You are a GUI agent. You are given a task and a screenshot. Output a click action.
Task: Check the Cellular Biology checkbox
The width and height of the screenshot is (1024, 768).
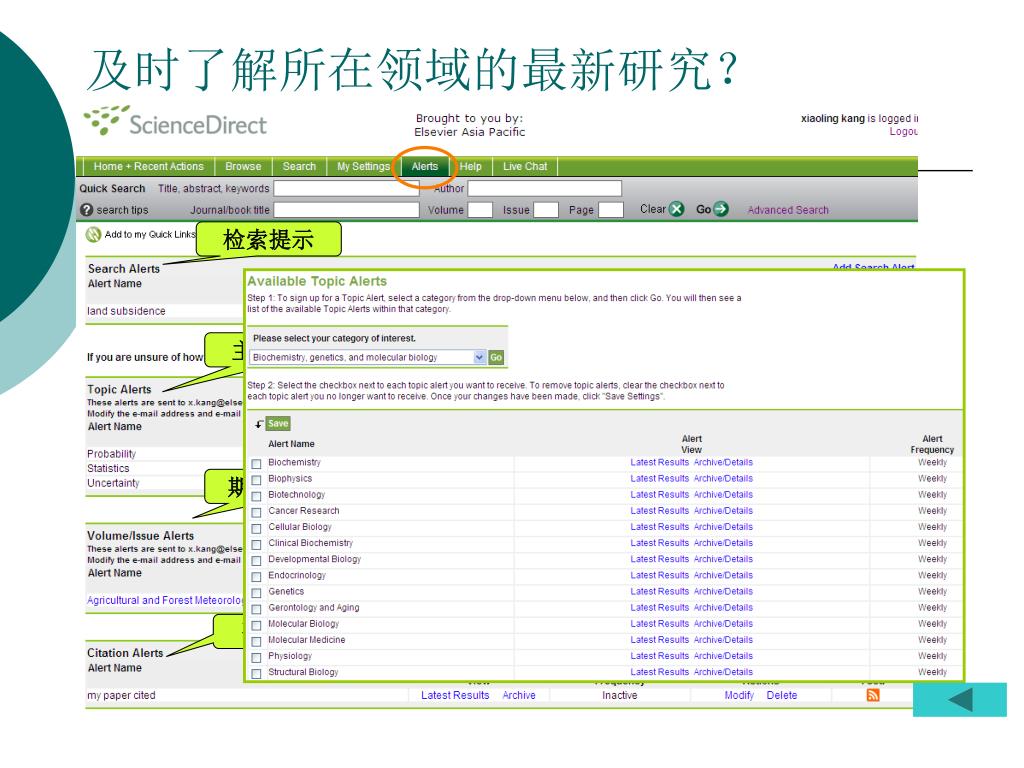click(257, 528)
